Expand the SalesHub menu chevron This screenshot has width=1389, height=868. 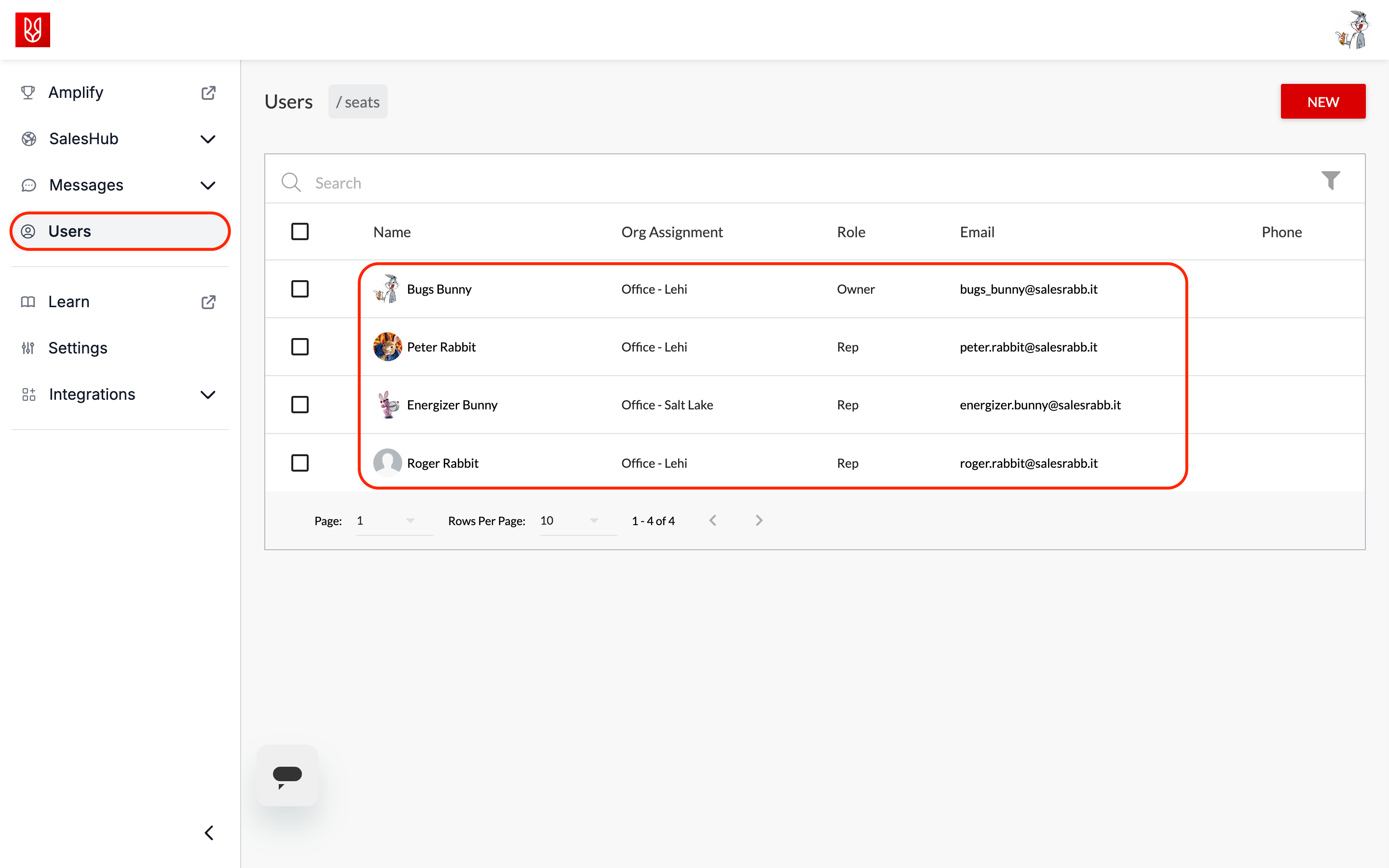(x=208, y=139)
